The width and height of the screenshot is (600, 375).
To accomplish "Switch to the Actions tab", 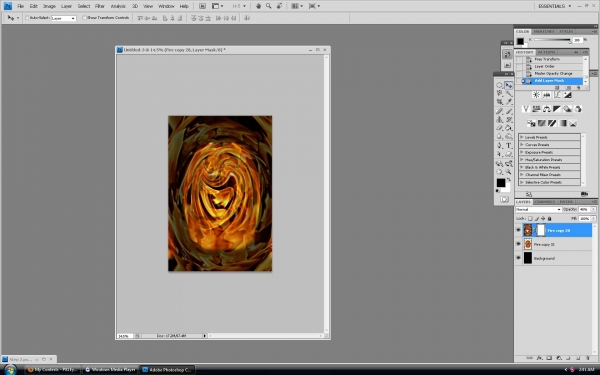I will (546, 52).
